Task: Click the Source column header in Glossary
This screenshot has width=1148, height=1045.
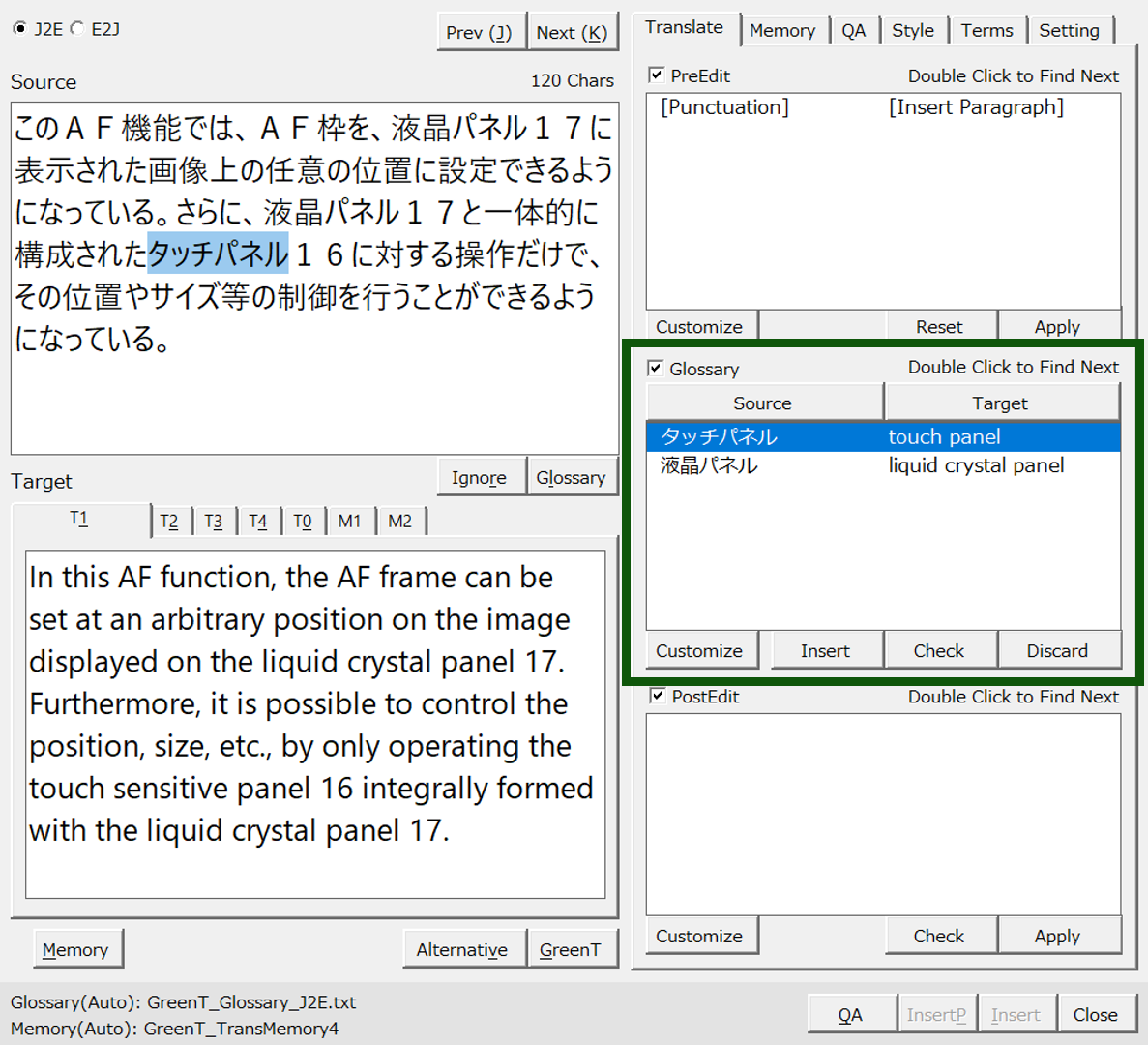Action: pos(762,403)
